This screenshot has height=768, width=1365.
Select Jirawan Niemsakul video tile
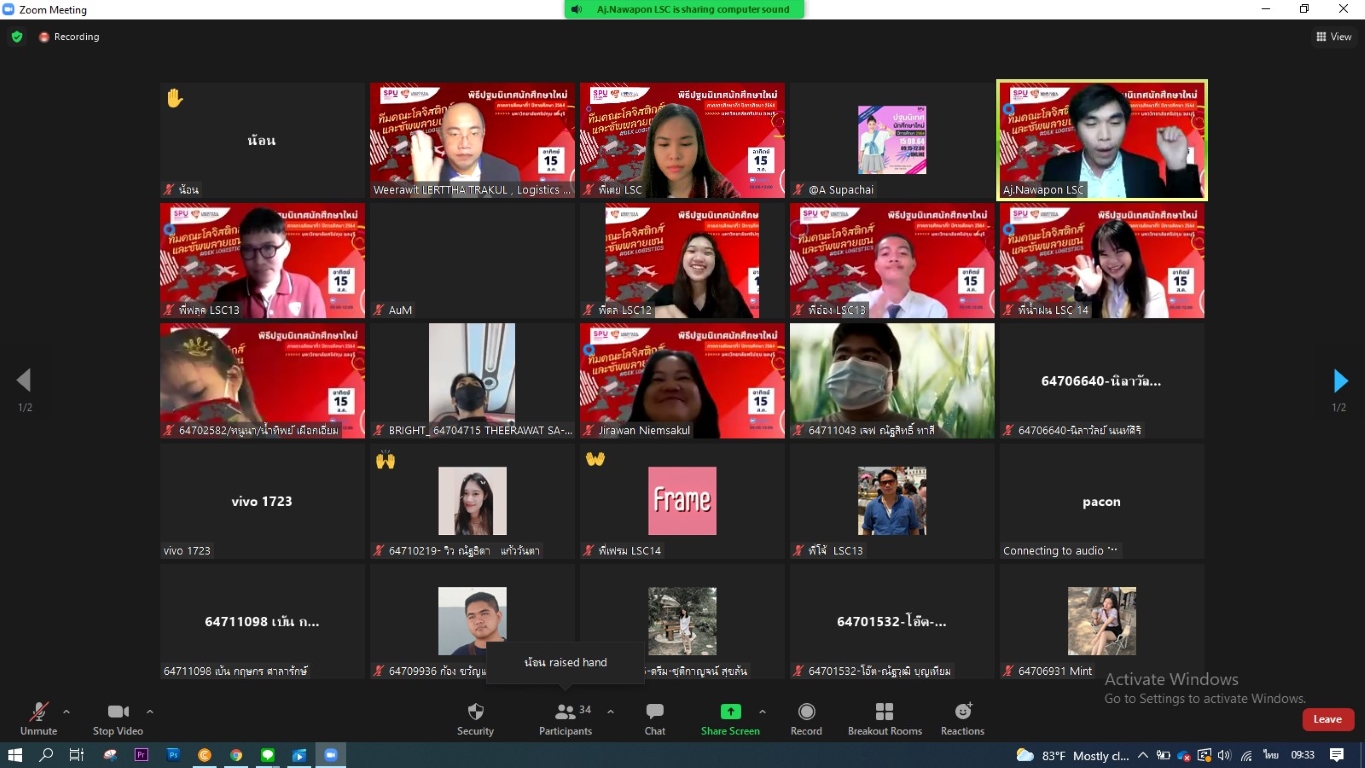click(682, 380)
